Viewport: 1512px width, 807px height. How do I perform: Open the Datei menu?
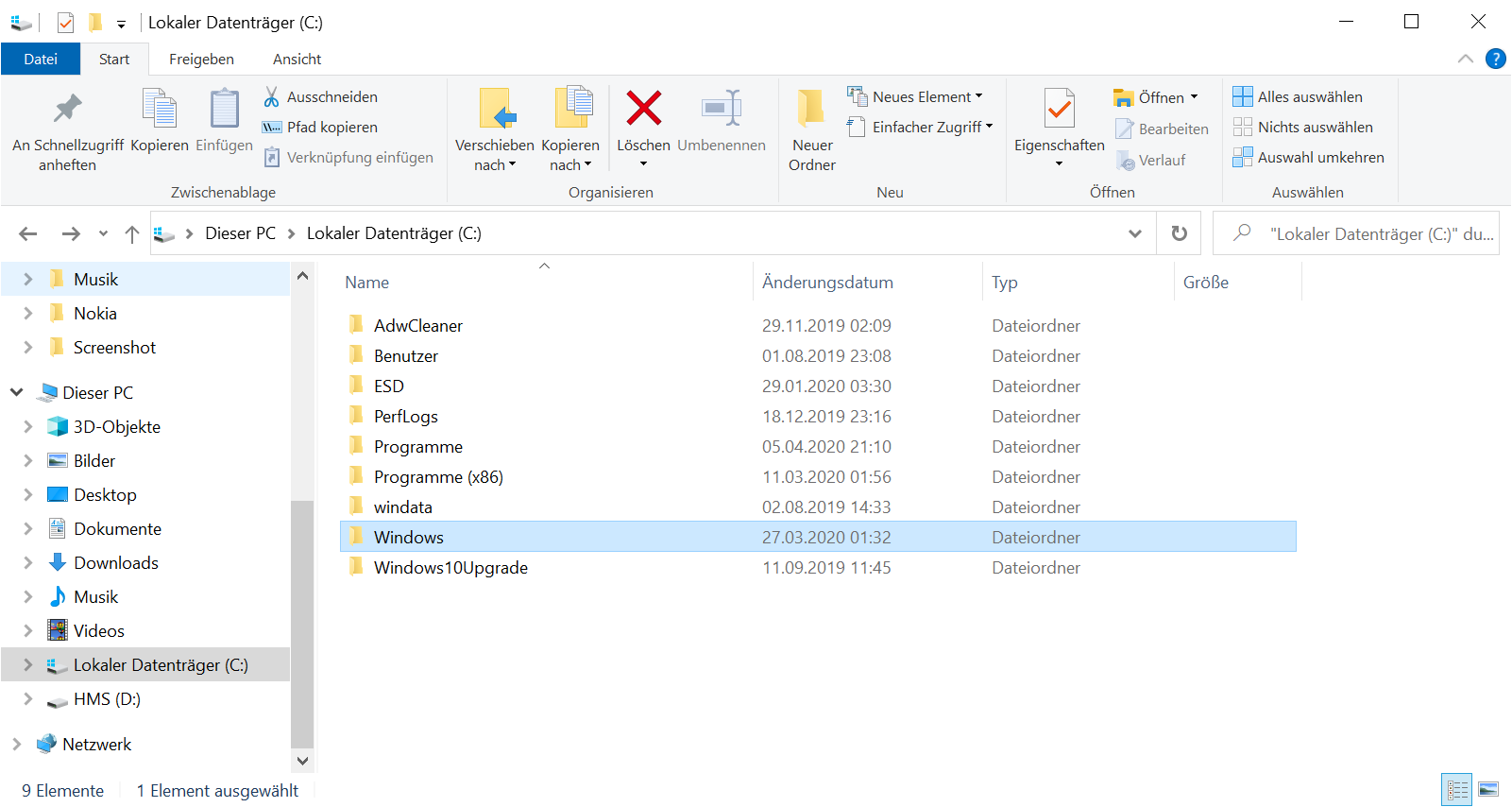coord(41,59)
